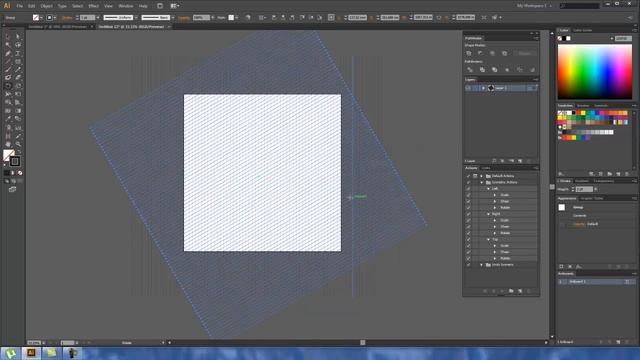Screen dimensions: 640x360
Task: Select the Magic Wand tool
Action: click(8, 45)
